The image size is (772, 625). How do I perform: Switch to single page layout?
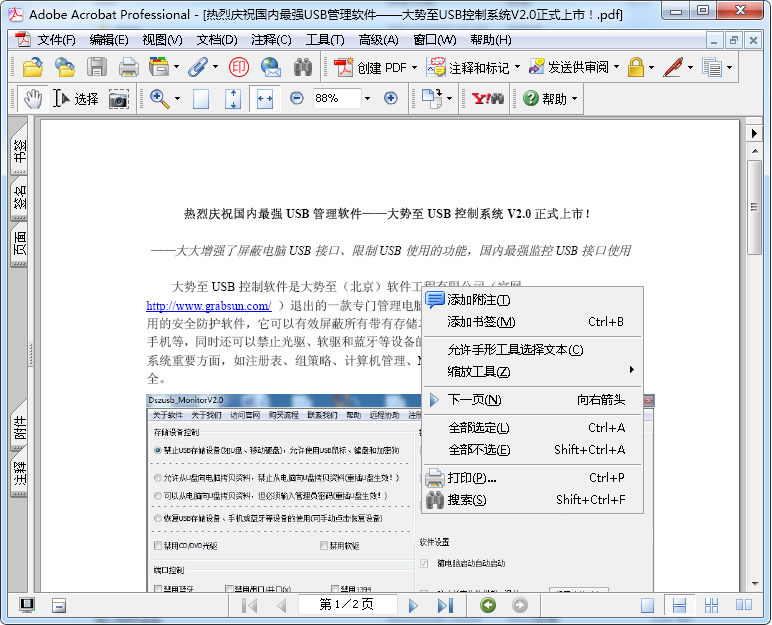pos(648,605)
